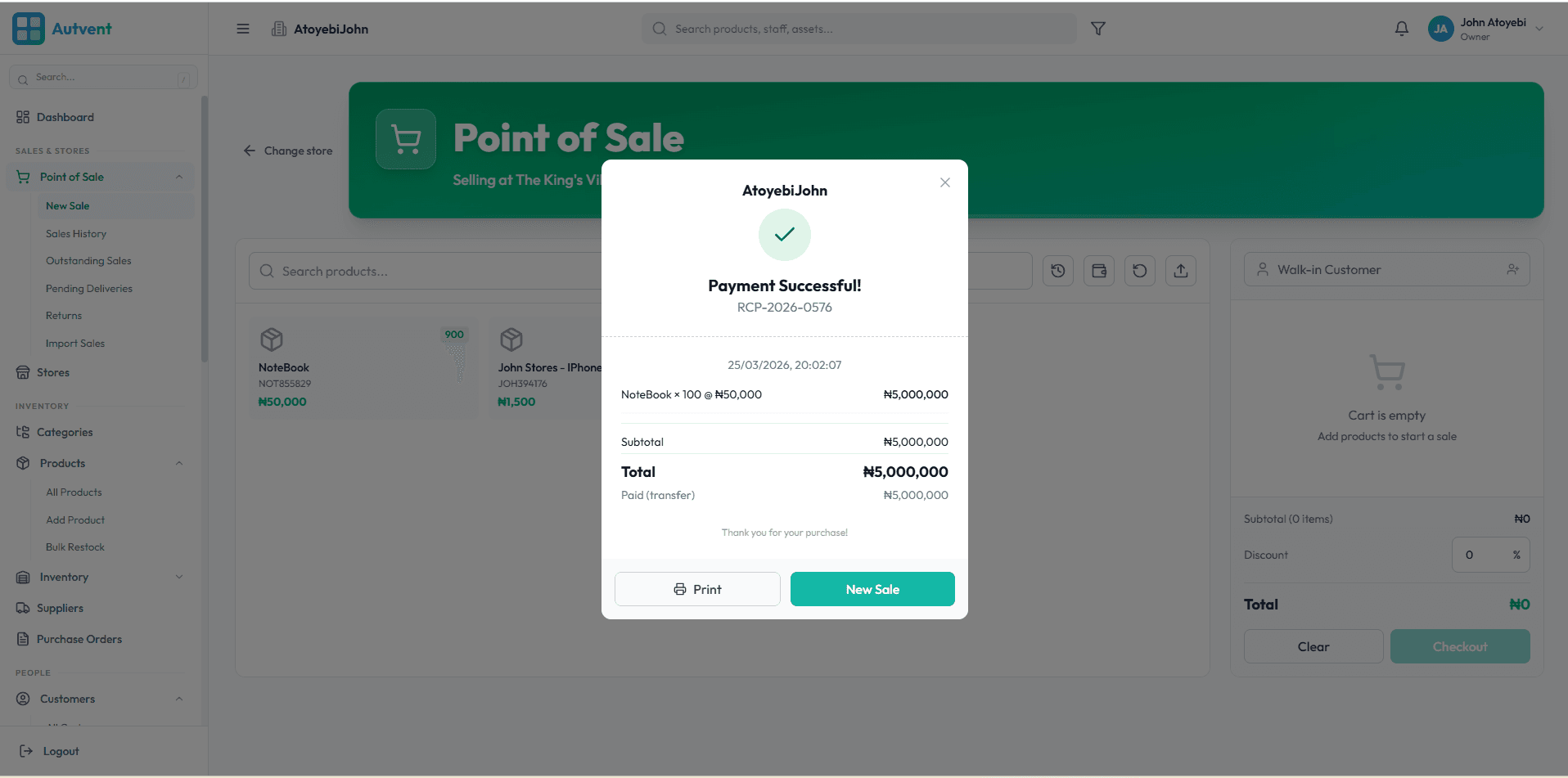The image size is (1568, 778).
Task: Open the Suppliers section in the sidebar
Action: 58,608
